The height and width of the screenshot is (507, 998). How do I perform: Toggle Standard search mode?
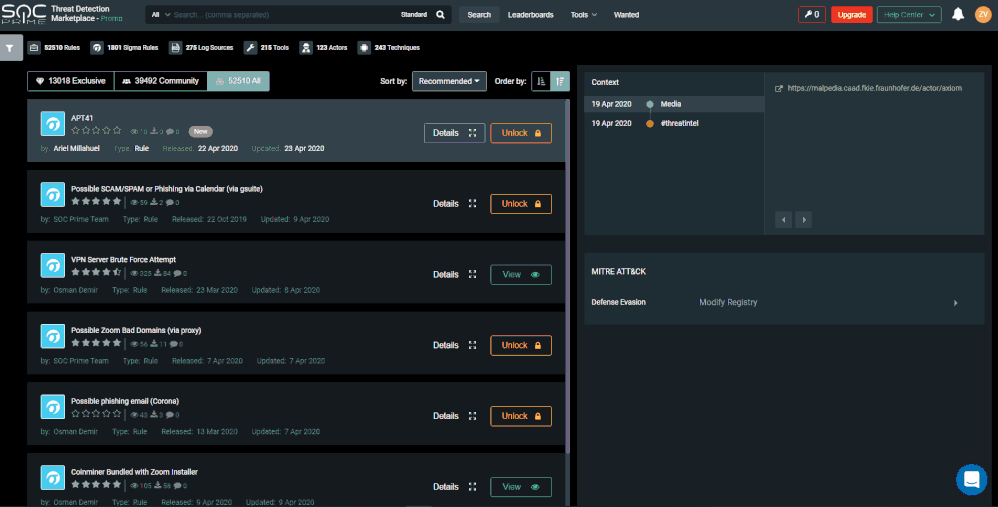[x=414, y=15]
